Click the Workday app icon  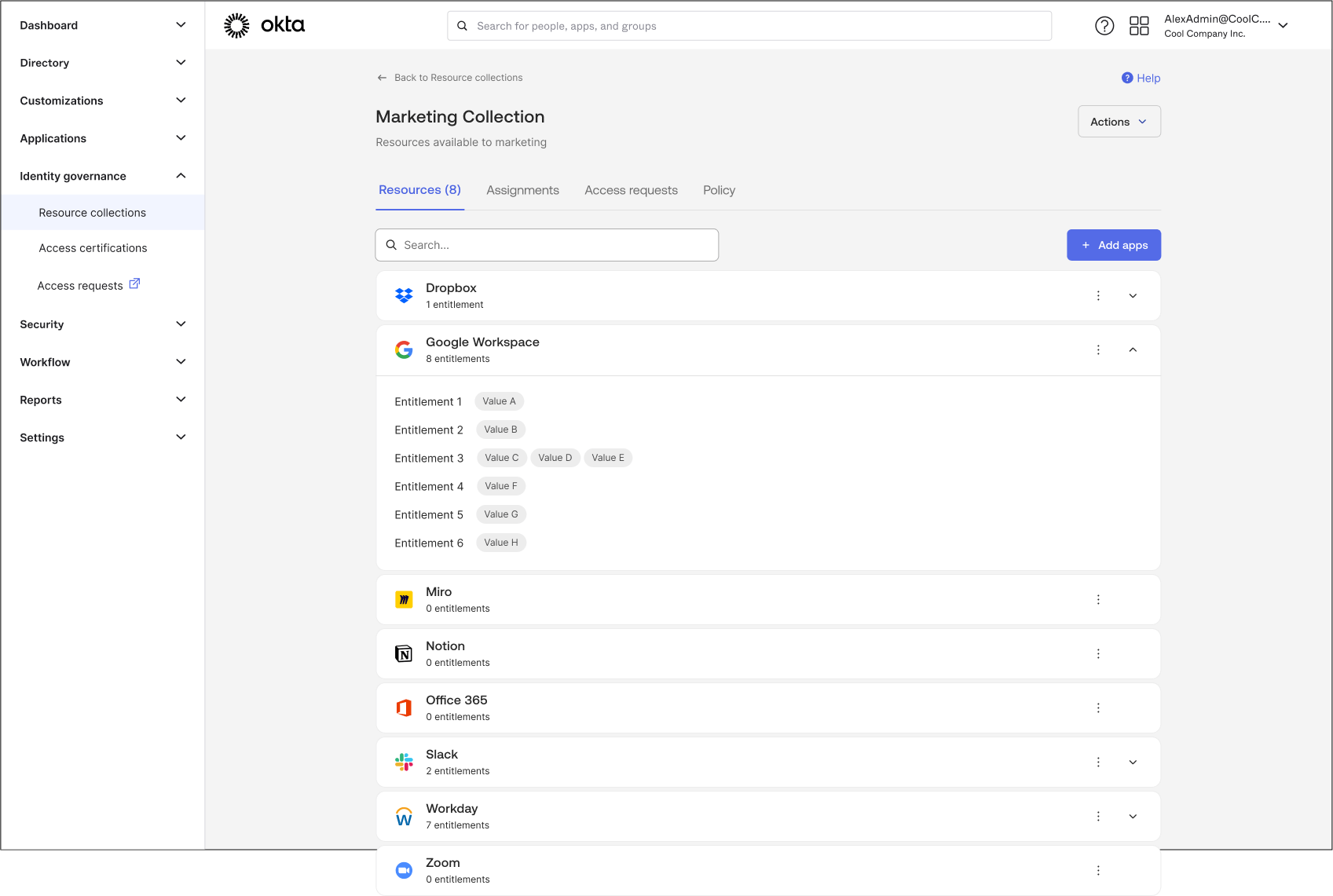point(404,816)
